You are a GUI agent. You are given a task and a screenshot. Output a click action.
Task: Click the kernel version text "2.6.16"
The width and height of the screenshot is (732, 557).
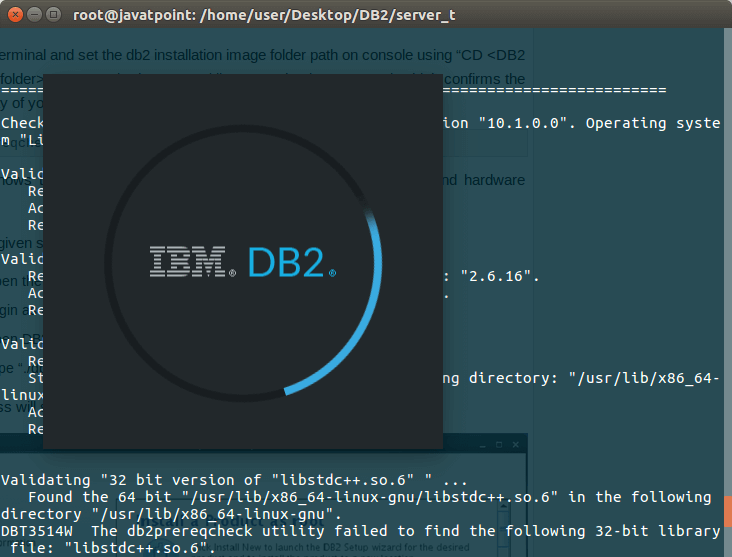point(496,276)
